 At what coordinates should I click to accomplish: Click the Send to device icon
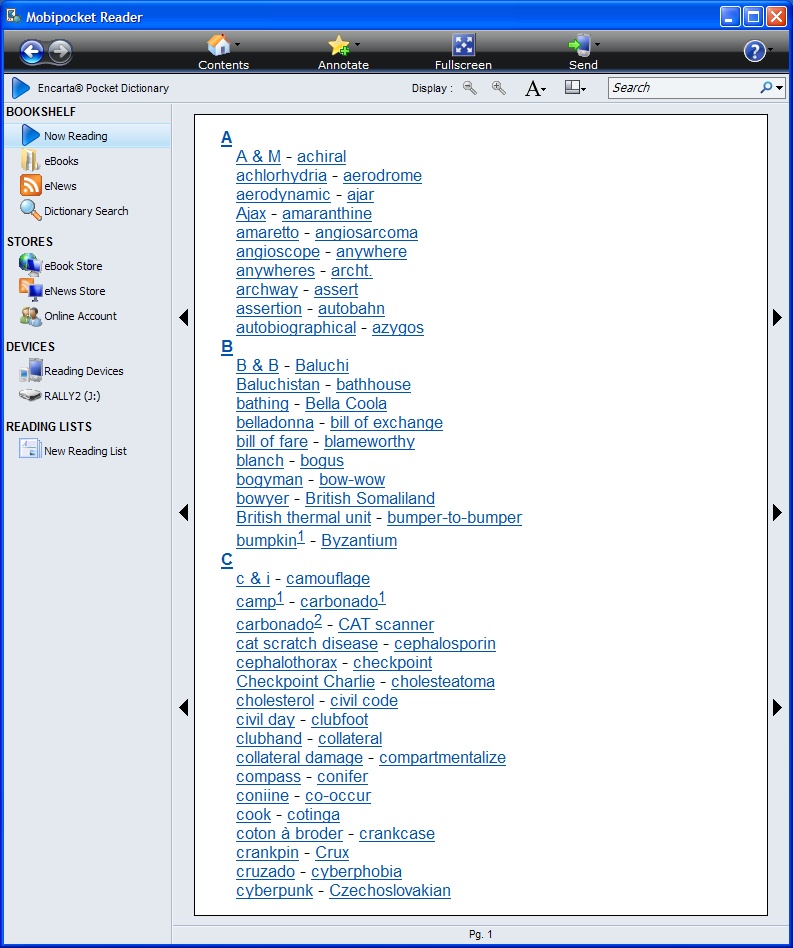tap(579, 45)
